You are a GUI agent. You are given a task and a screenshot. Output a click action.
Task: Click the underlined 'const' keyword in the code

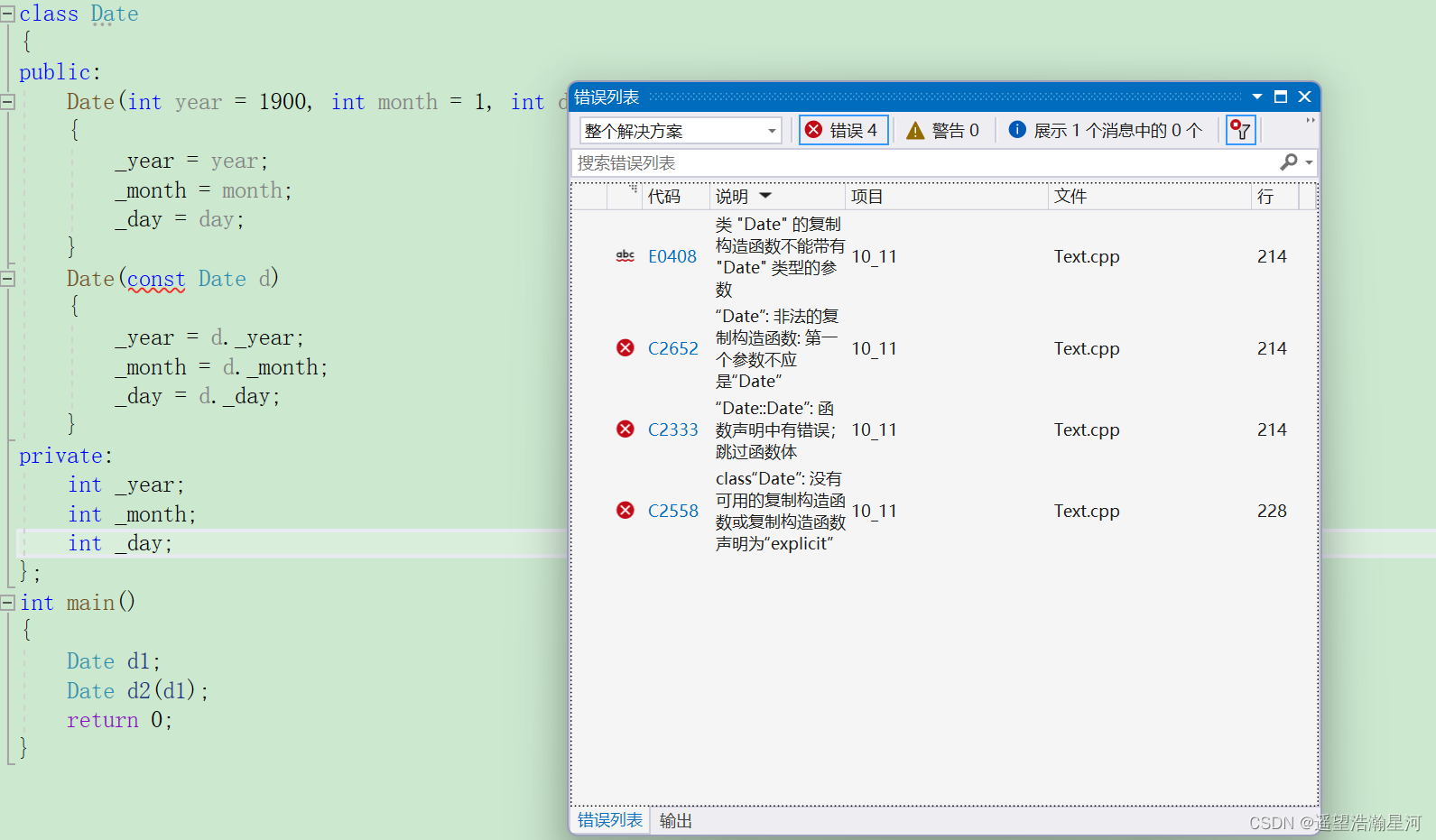(x=156, y=279)
